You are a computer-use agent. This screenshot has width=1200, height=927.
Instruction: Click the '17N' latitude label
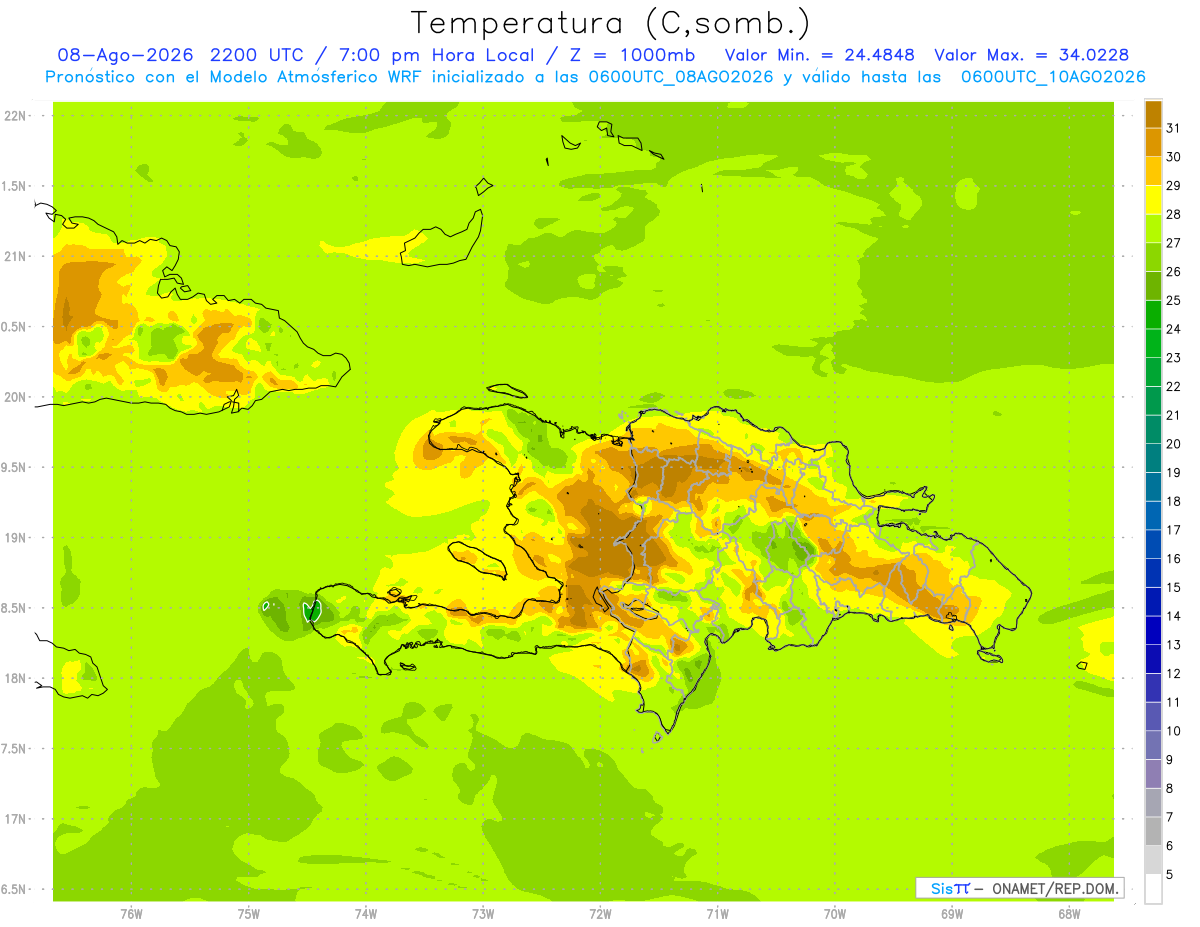[15, 819]
